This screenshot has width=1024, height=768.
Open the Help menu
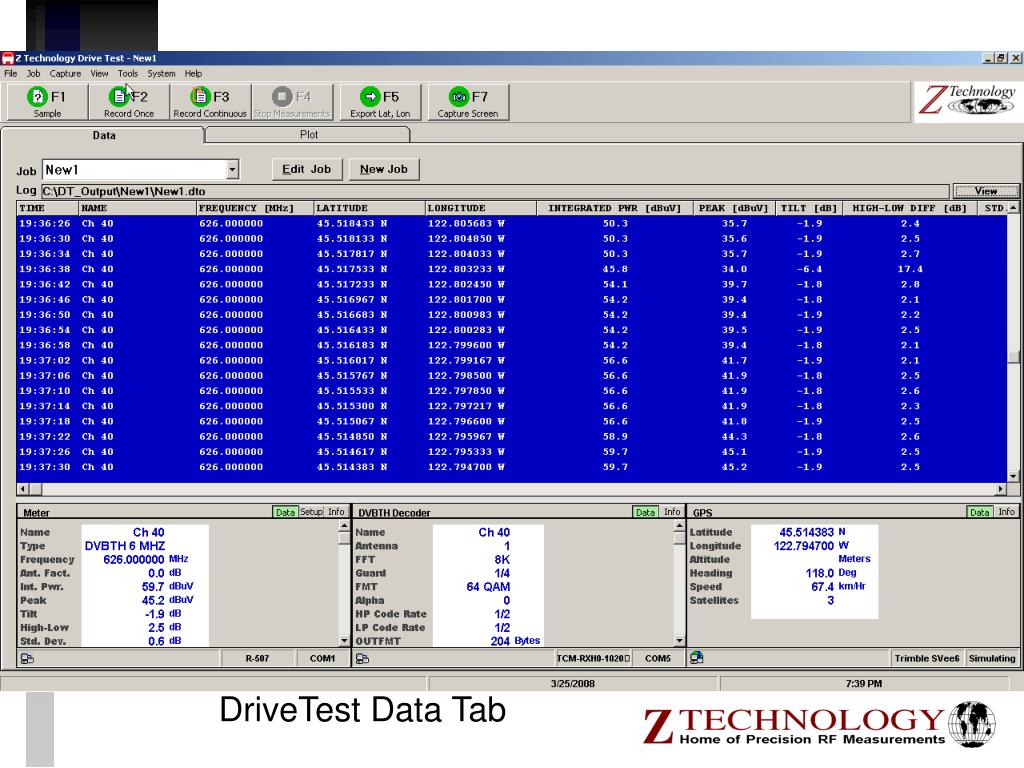click(x=193, y=74)
